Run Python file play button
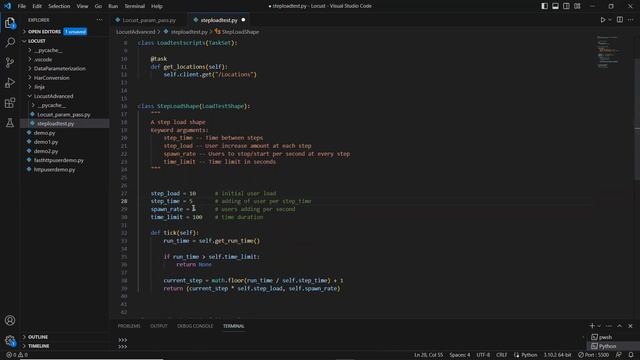 click(602, 20)
